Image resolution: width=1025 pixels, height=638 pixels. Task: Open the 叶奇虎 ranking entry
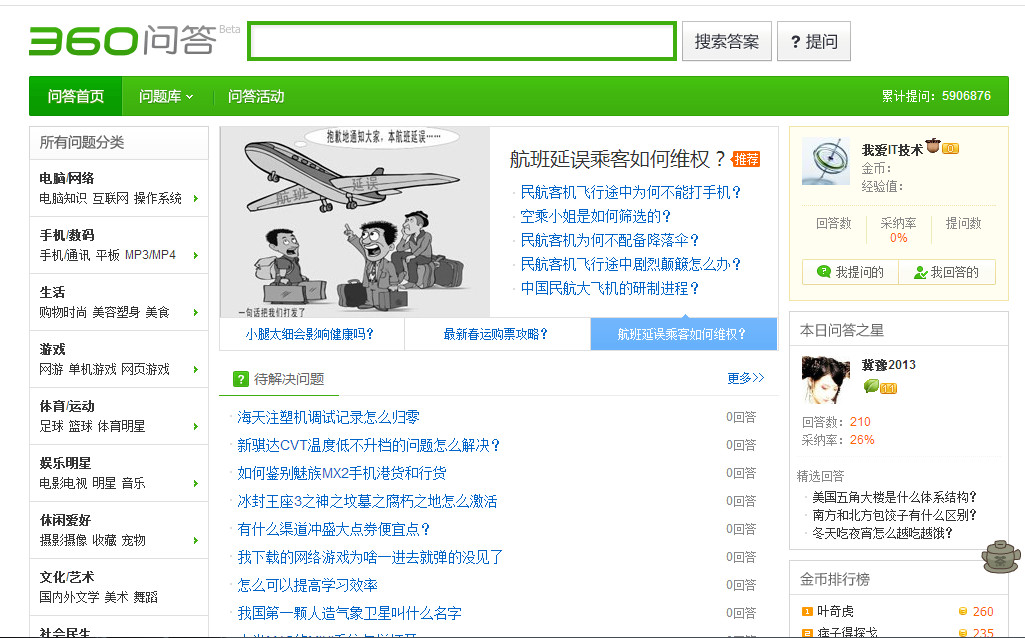click(835, 611)
